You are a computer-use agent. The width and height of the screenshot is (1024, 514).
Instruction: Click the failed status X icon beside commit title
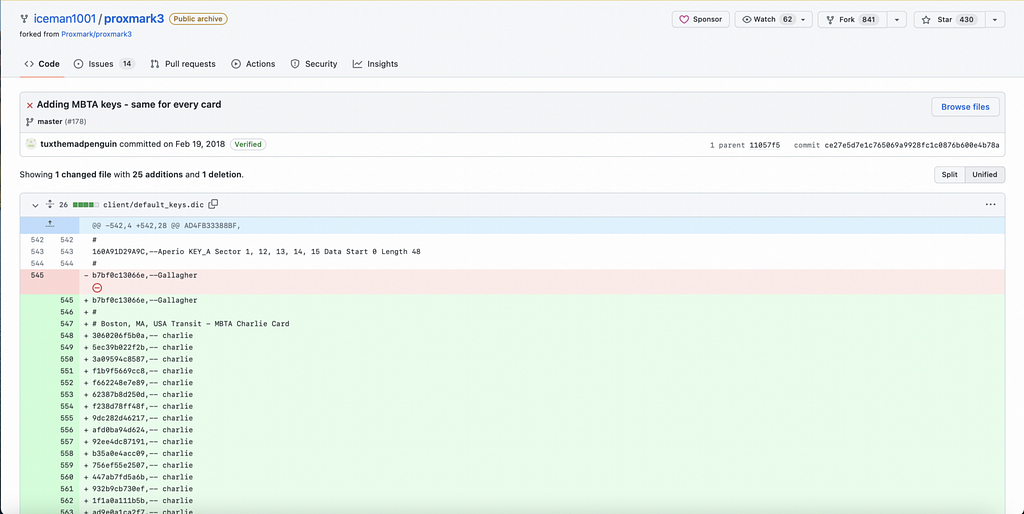coord(29,105)
